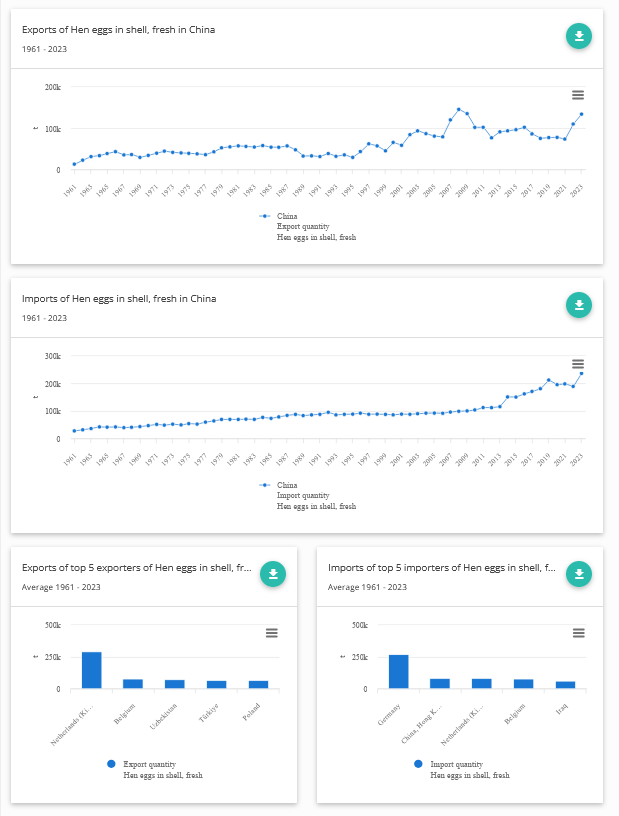This screenshot has height=816, width=619.
Task: Open hamburger menu on China exports chart
Action: [x=578, y=95]
